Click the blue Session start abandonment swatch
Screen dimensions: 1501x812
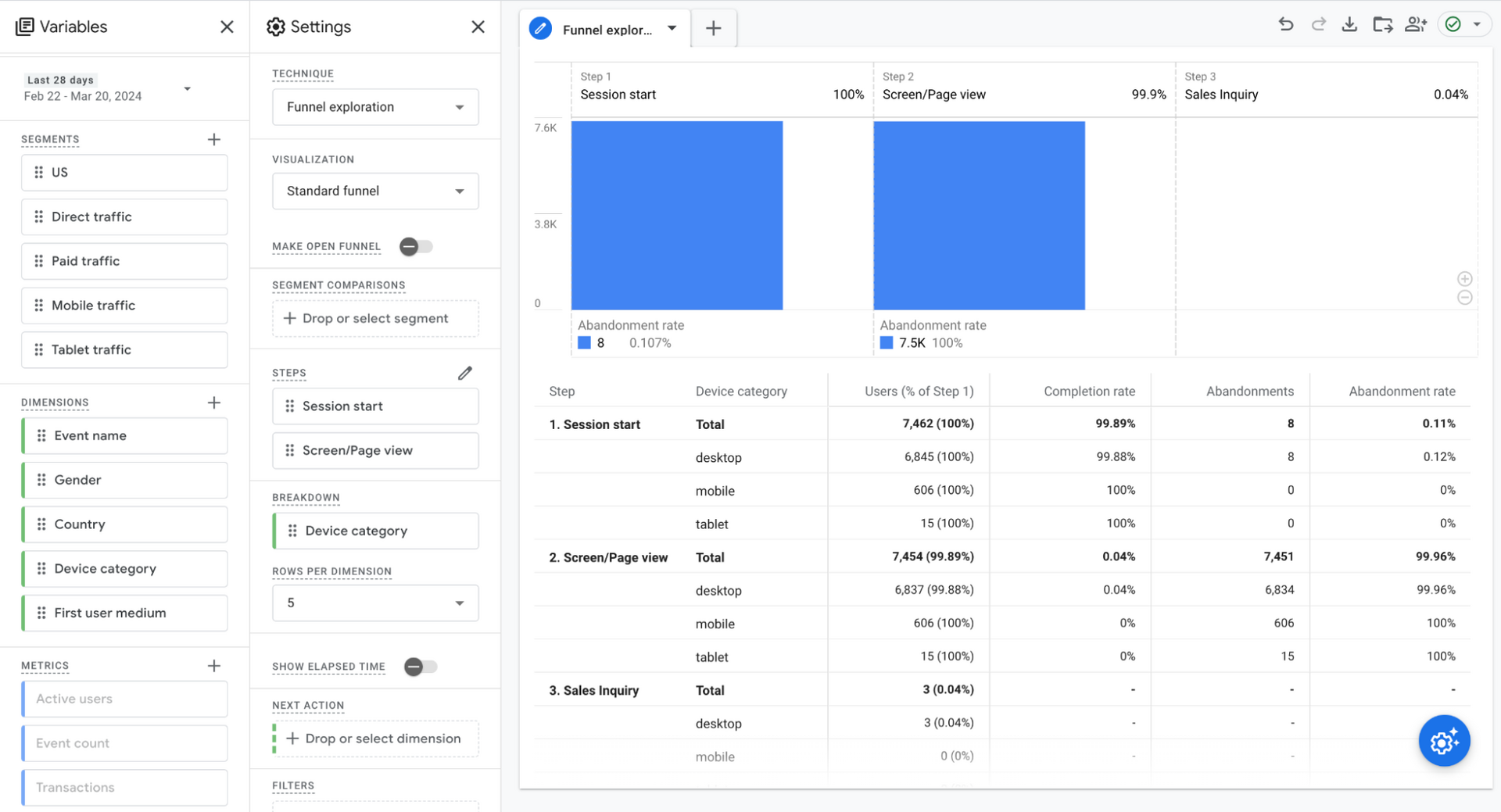[584, 343]
